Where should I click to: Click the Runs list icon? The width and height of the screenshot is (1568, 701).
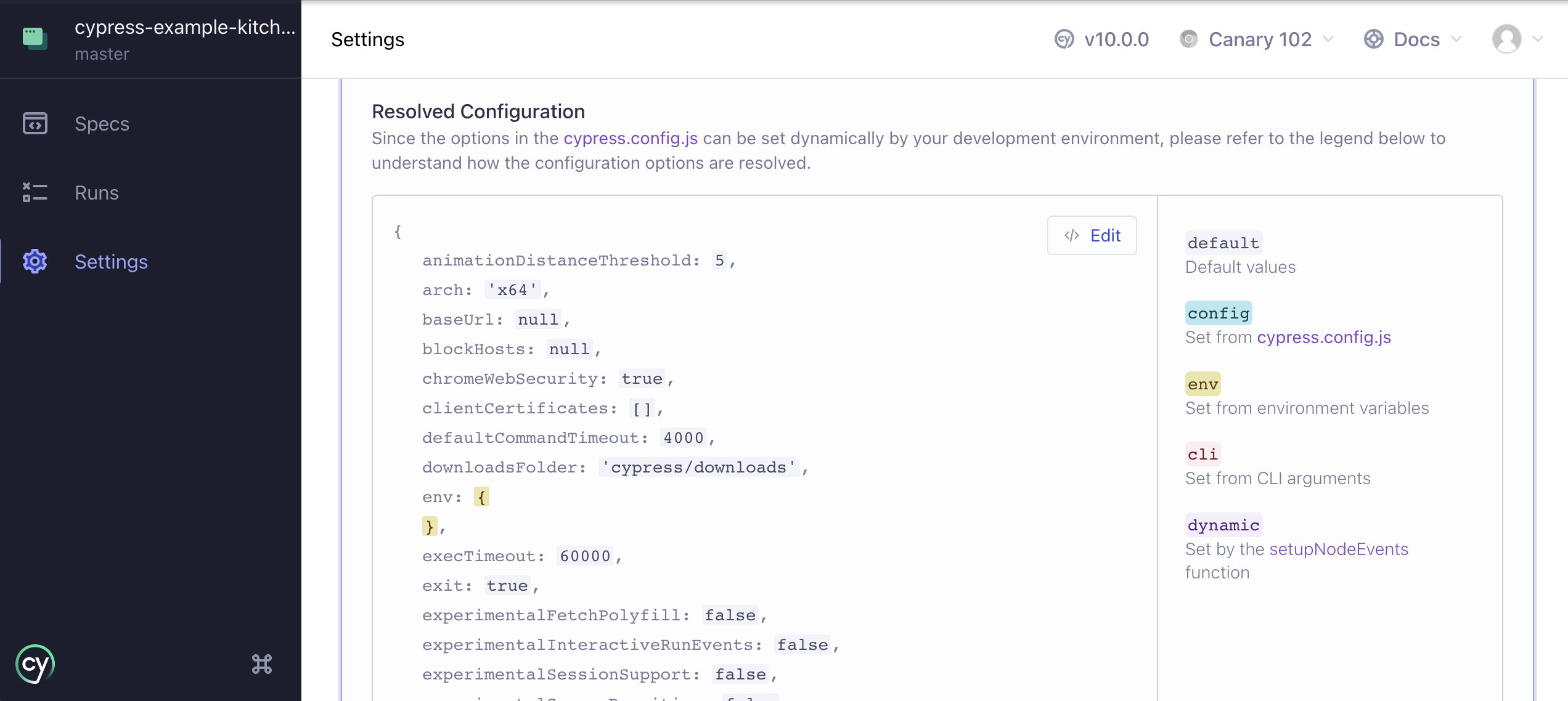click(35, 193)
